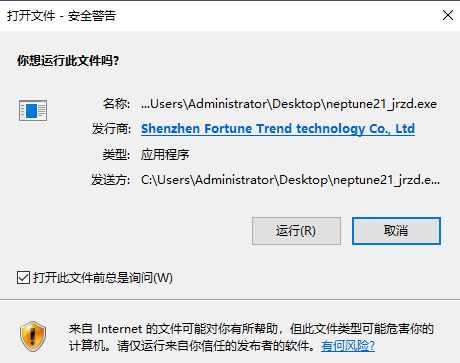
Task: Click the word Internet in the warning
Action: 120,329
